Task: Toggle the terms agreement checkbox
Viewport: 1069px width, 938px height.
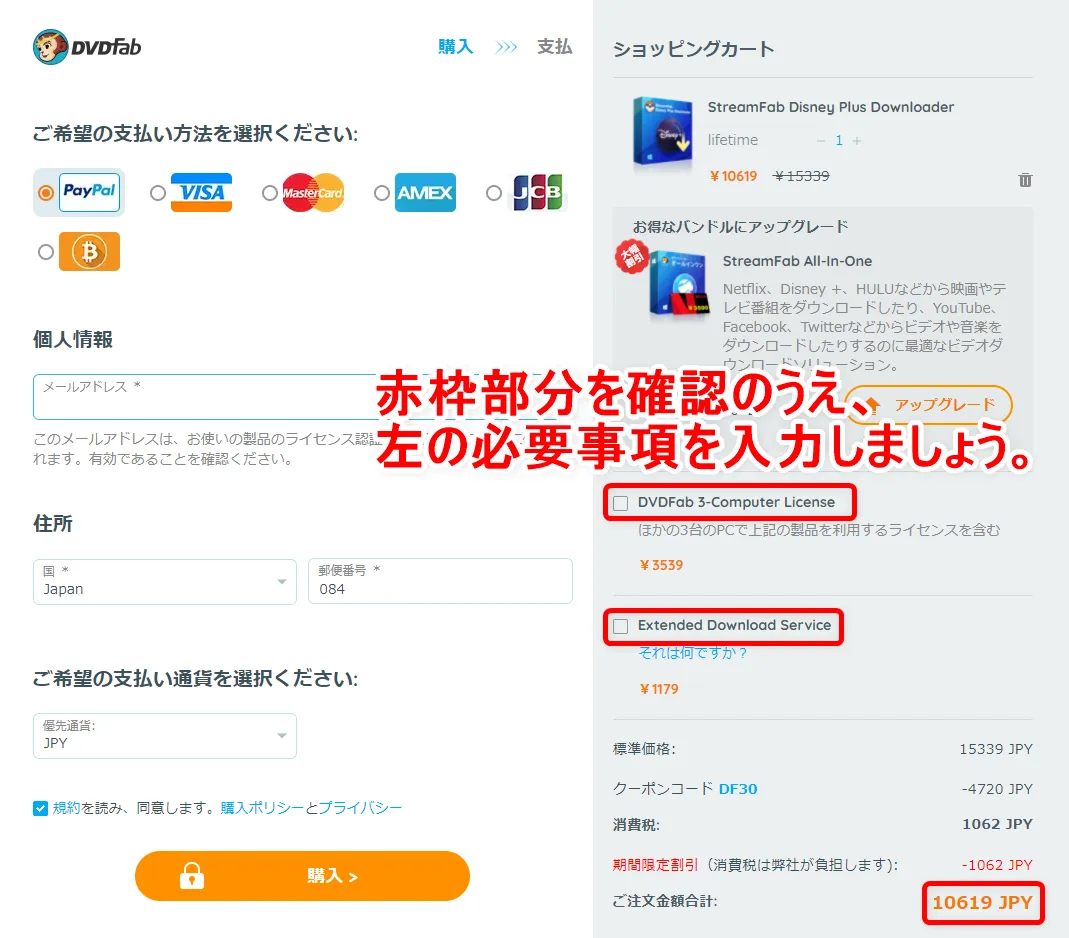Action: pos(40,808)
